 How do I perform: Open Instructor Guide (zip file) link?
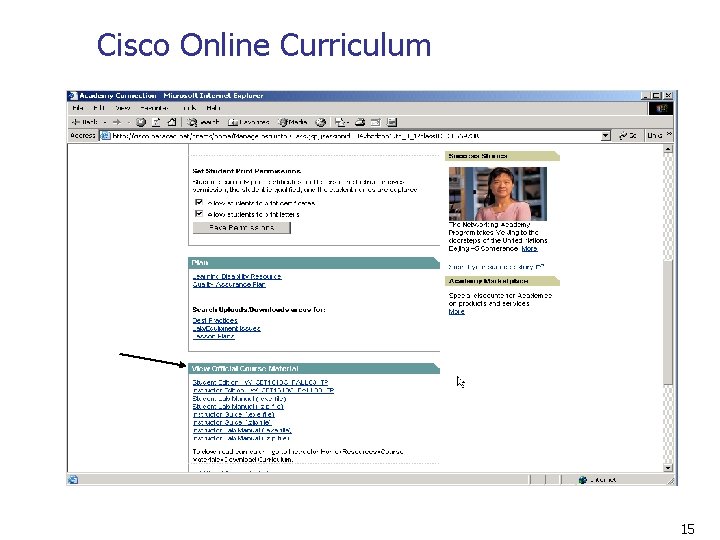pos(232,422)
